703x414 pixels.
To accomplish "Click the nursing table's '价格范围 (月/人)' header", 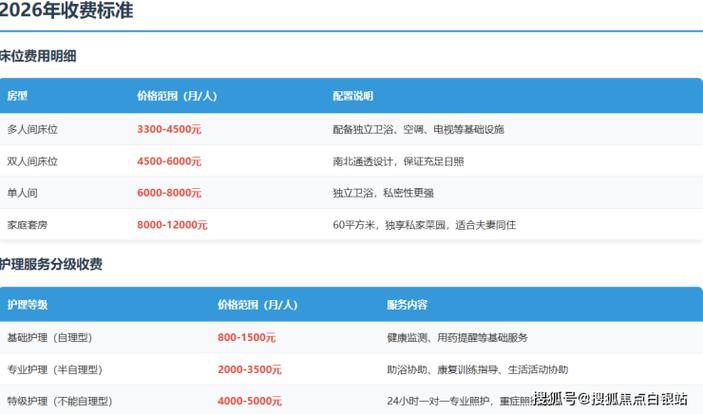I will 258,305.
